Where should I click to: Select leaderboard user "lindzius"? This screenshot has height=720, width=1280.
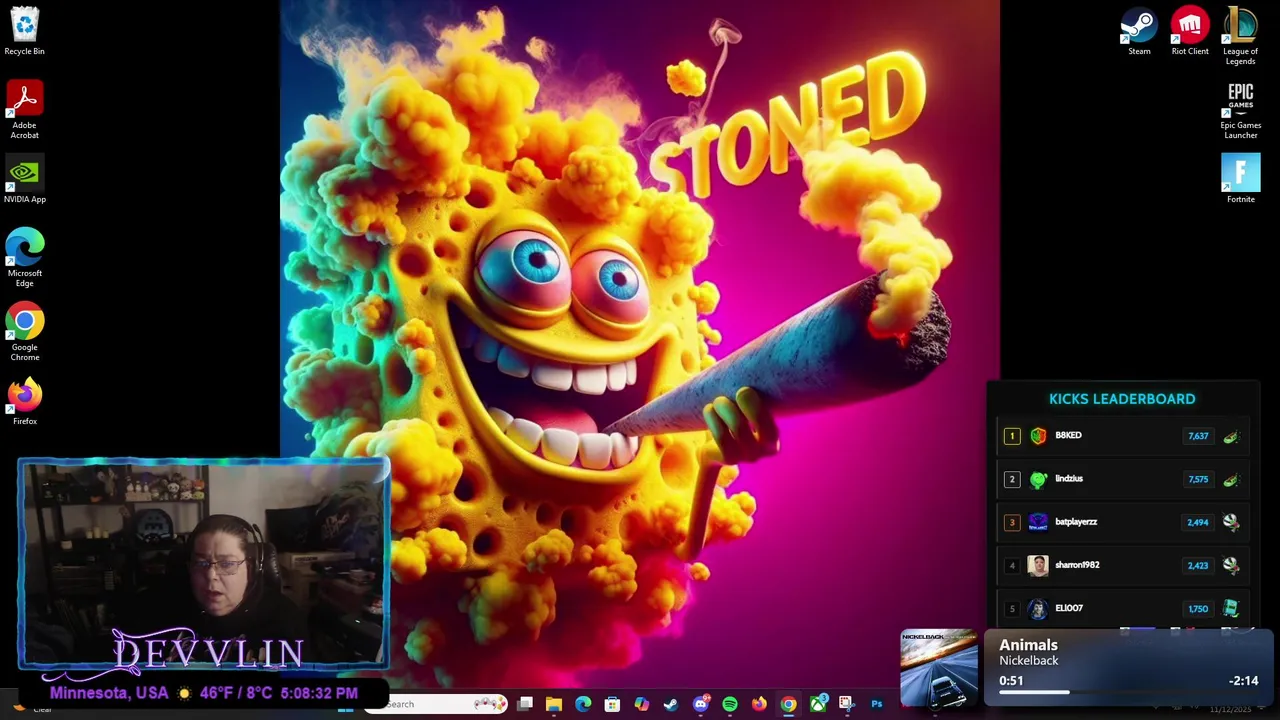point(1069,478)
